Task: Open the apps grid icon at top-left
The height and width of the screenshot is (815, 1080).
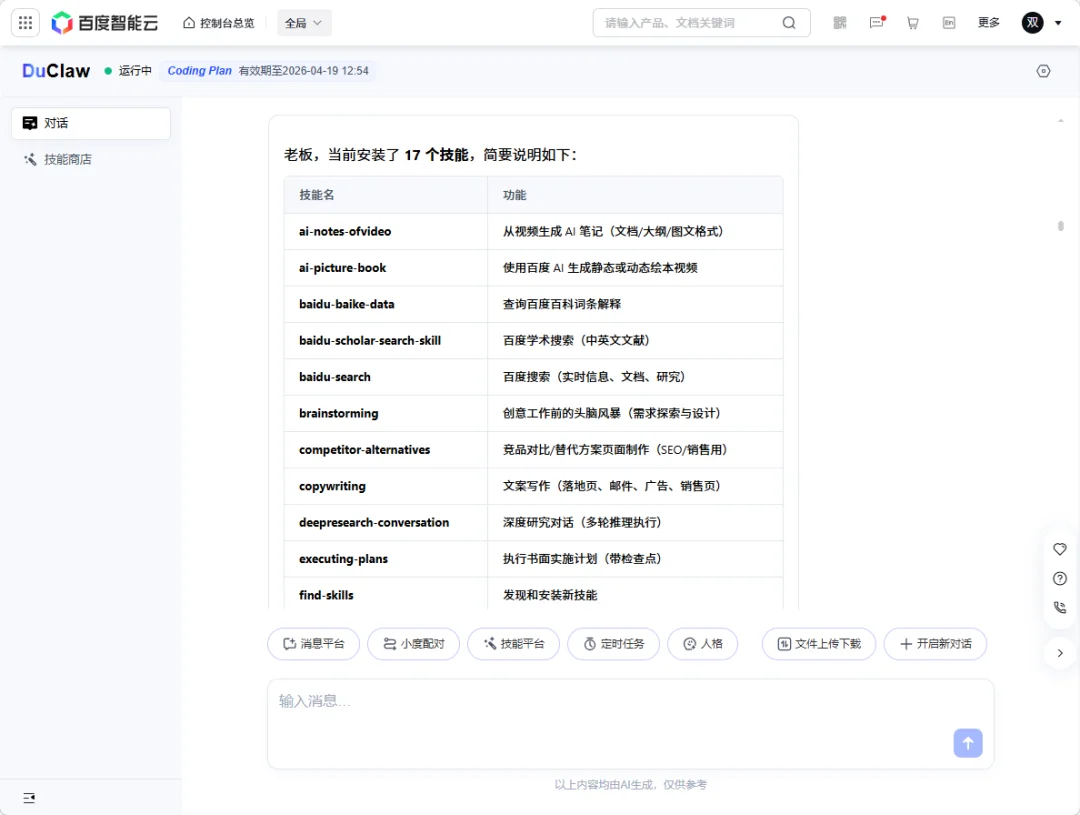Action: pos(25,22)
